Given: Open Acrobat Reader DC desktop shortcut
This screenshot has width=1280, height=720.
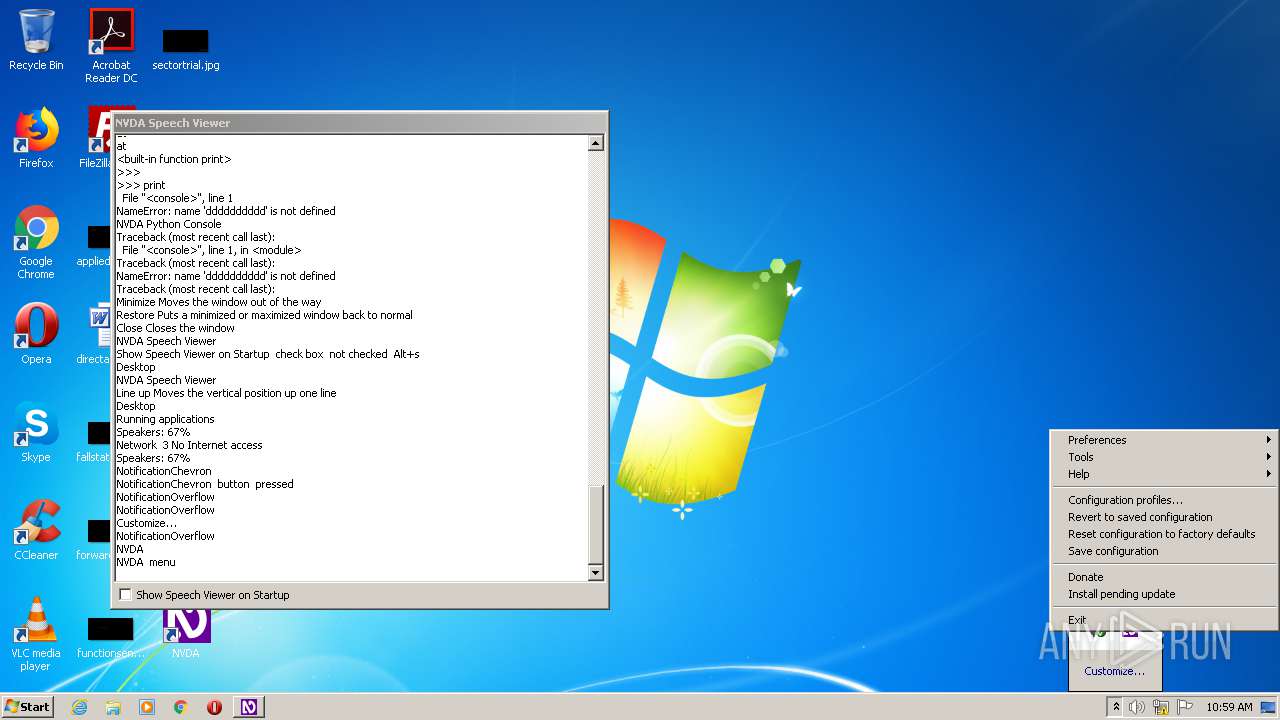Looking at the screenshot, I should (111, 46).
